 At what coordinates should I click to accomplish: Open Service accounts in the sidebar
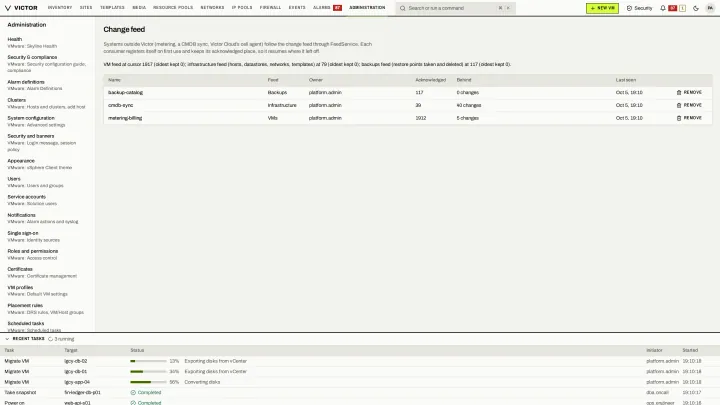(x=47, y=200)
